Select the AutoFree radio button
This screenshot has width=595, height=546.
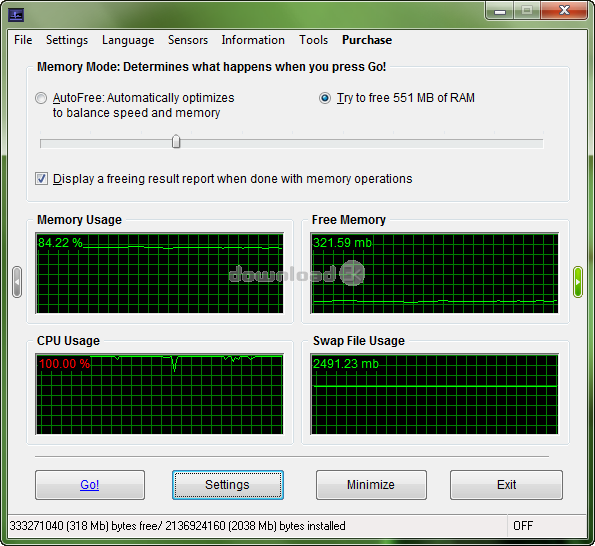click(41, 98)
